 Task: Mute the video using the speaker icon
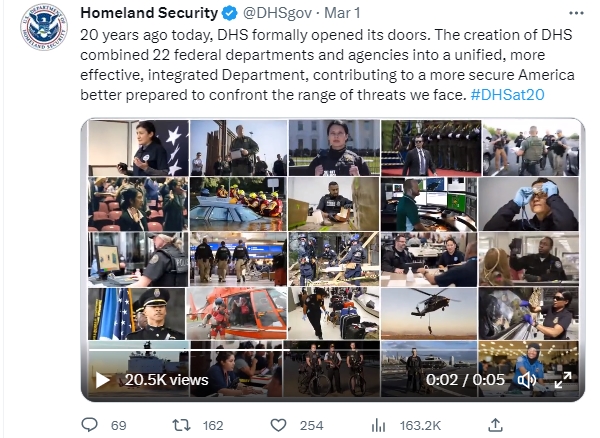coord(527,380)
